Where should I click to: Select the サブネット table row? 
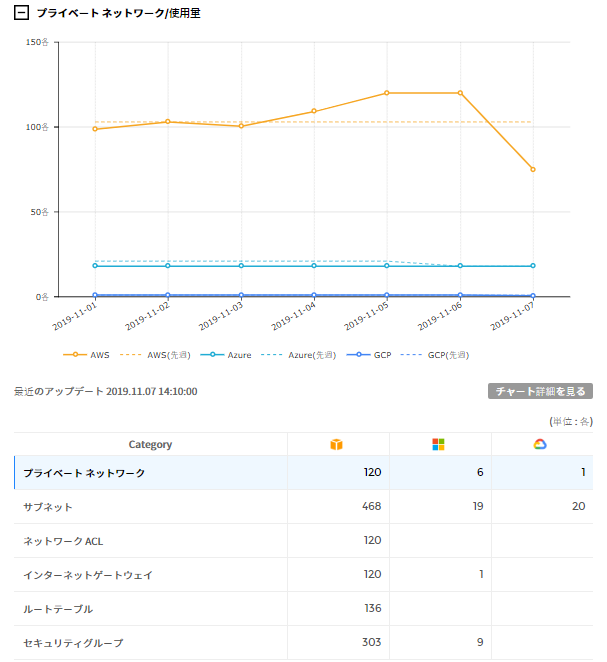[x=48, y=507]
